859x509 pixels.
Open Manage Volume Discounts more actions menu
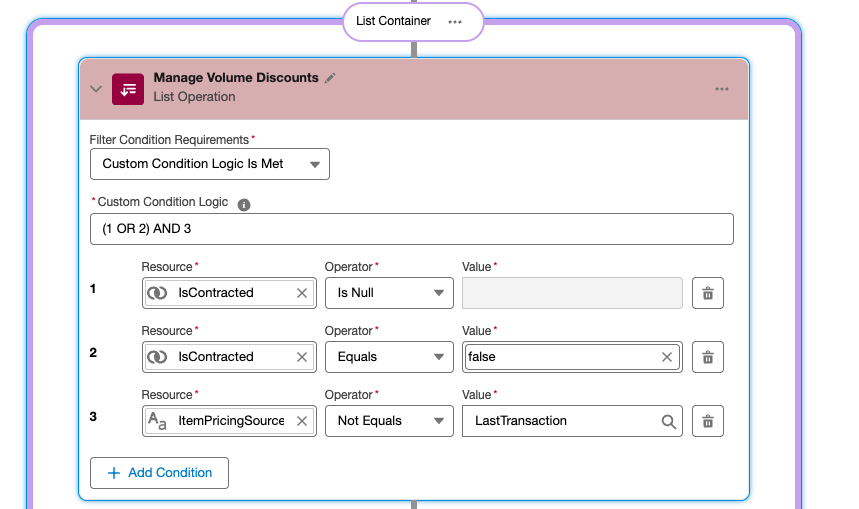pyautogui.click(x=722, y=89)
